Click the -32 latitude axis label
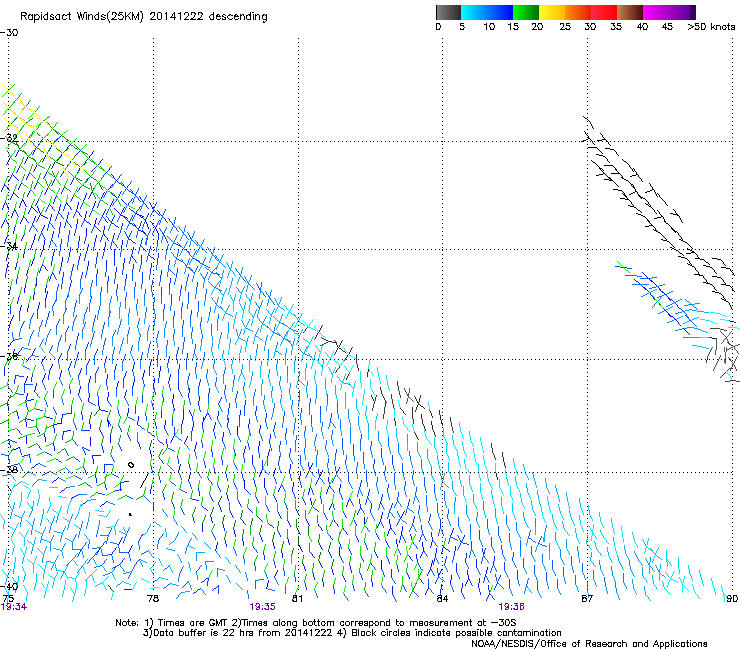The width and height of the screenshot is (740, 650). pyautogui.click(x=9, y=138)
